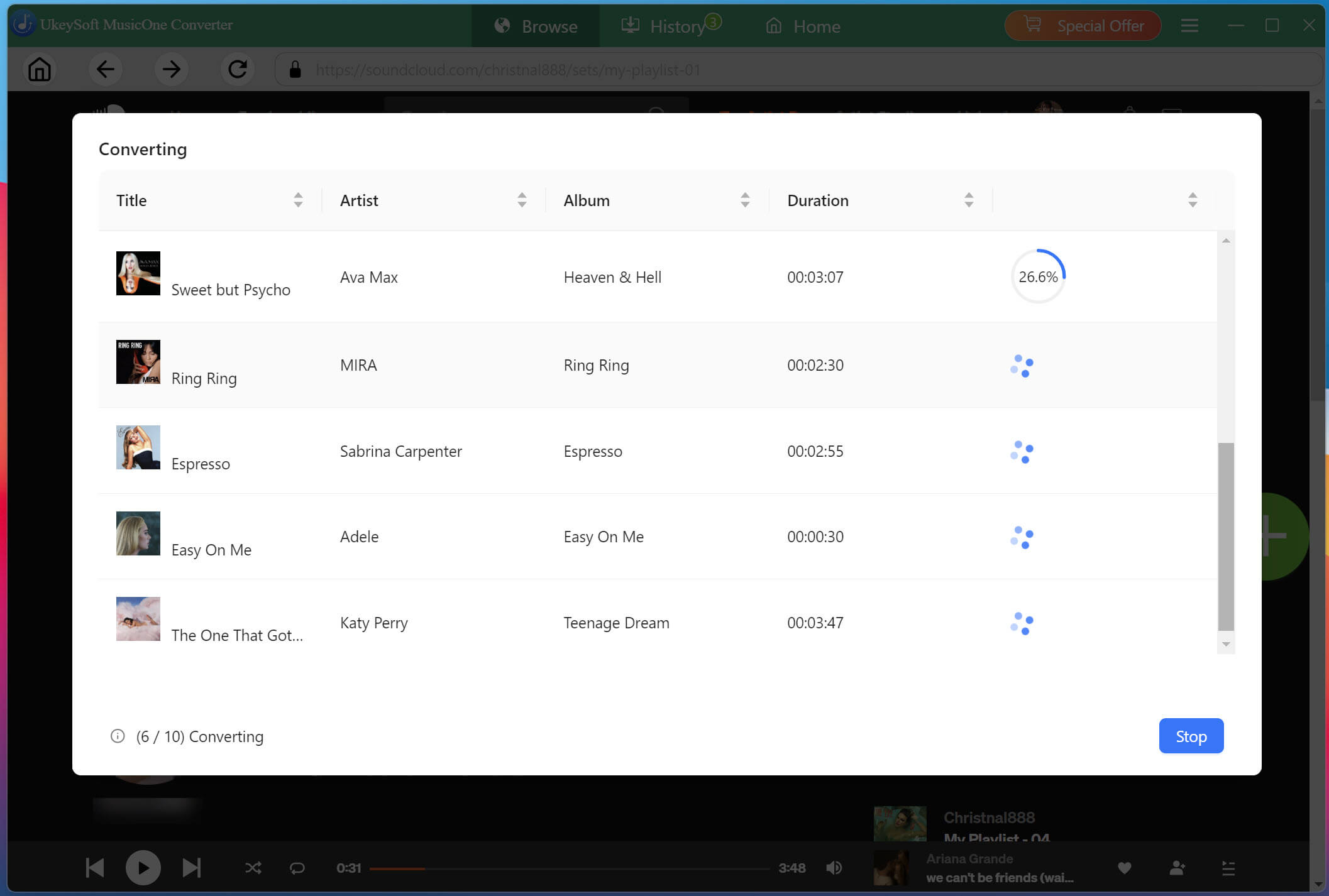Image resolution: width=1329 pixels, height=896 pixels.
Task: Select the 'Sweet but Psycho' title
Action: [x=231, y=290]
